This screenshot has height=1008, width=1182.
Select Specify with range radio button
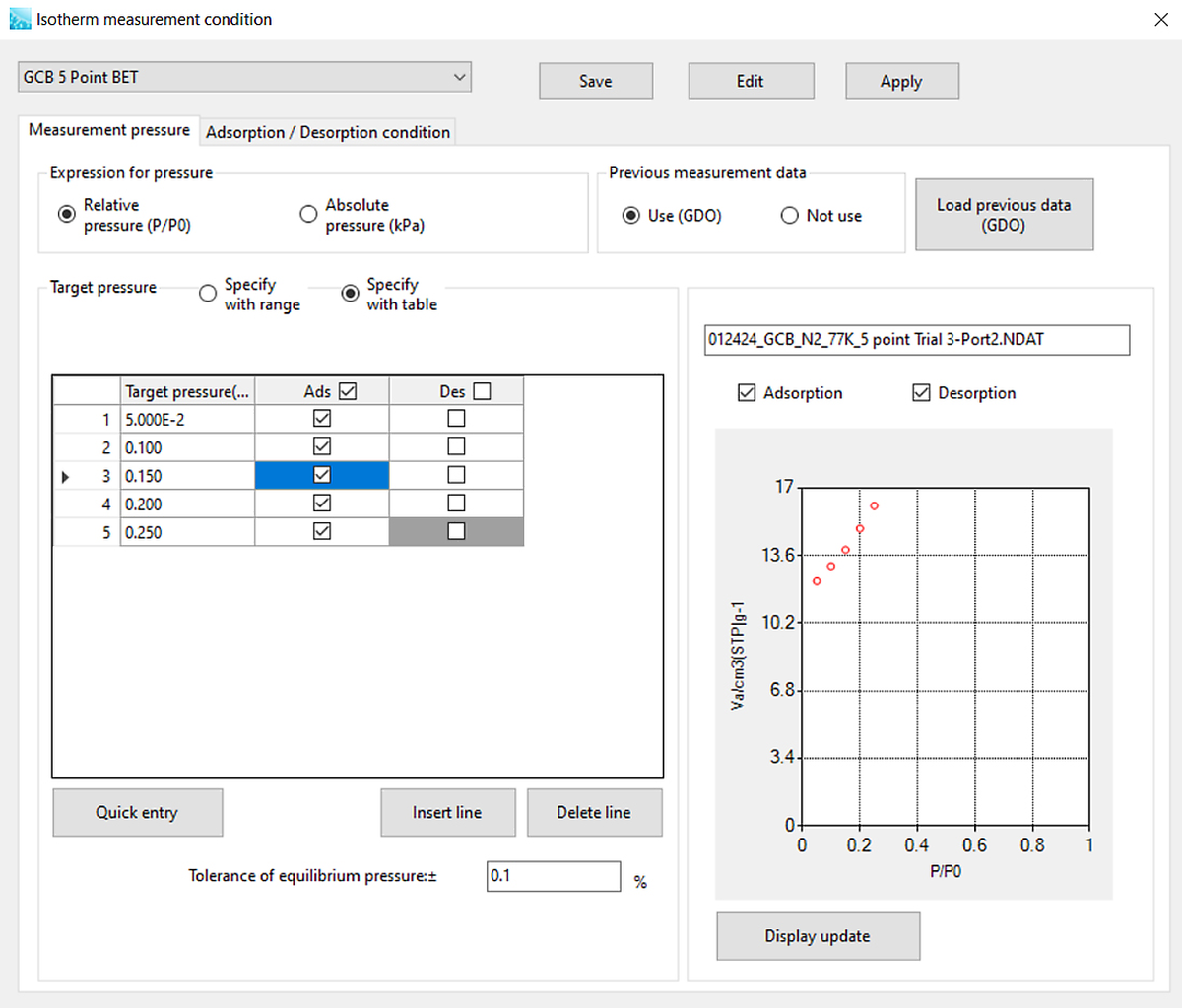point(208,294)
